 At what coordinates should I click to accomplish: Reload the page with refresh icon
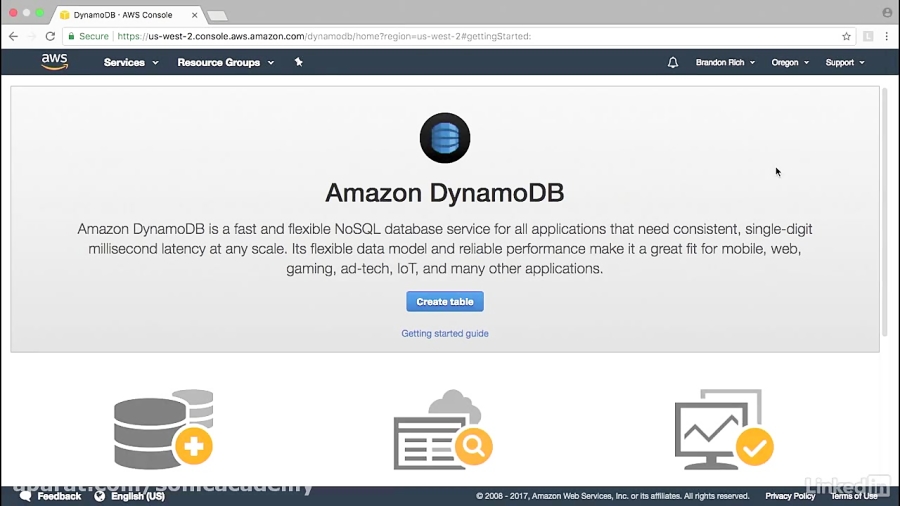51,36
